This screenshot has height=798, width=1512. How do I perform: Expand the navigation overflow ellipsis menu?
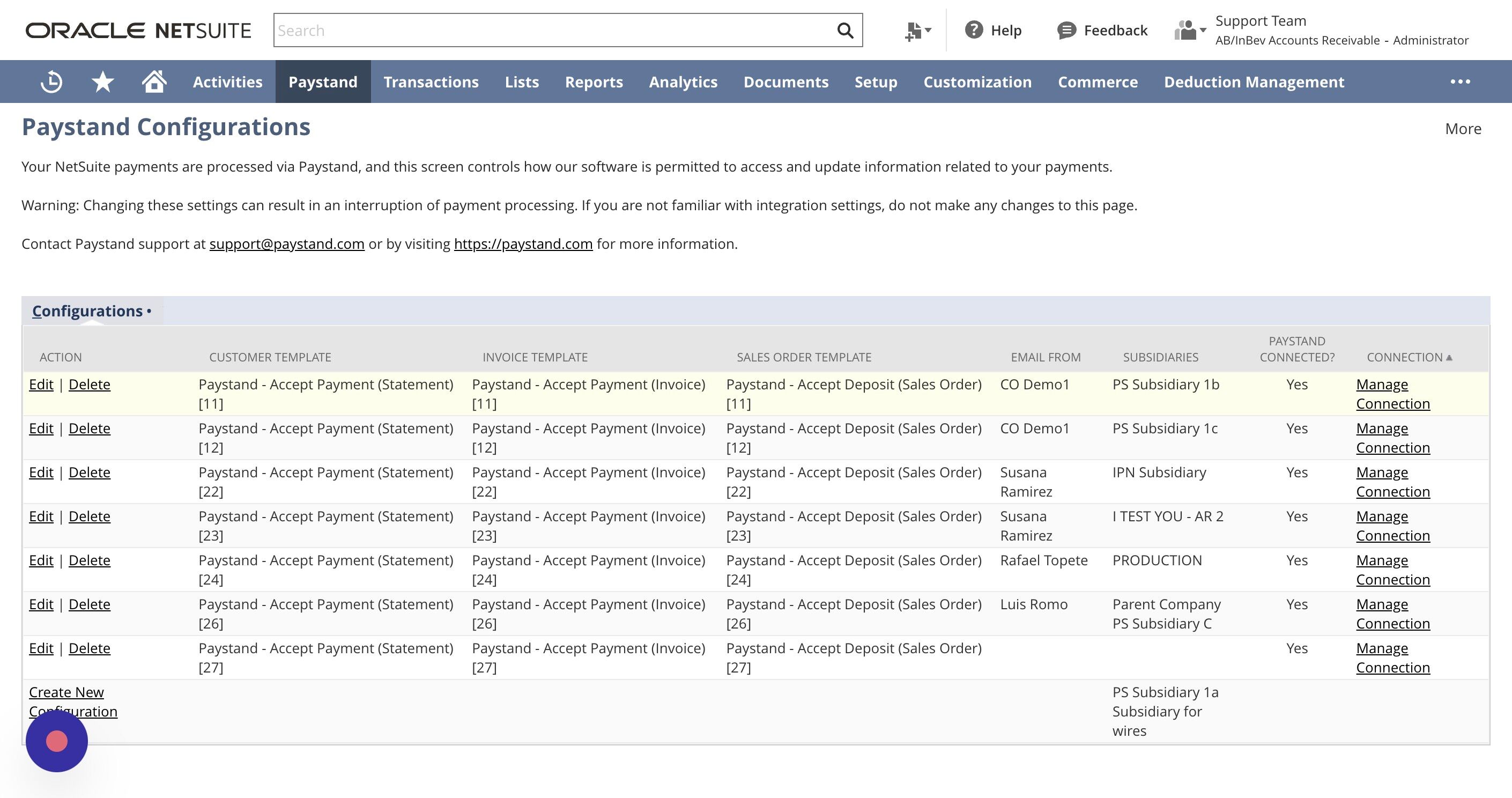click(x=1460, y=82)
